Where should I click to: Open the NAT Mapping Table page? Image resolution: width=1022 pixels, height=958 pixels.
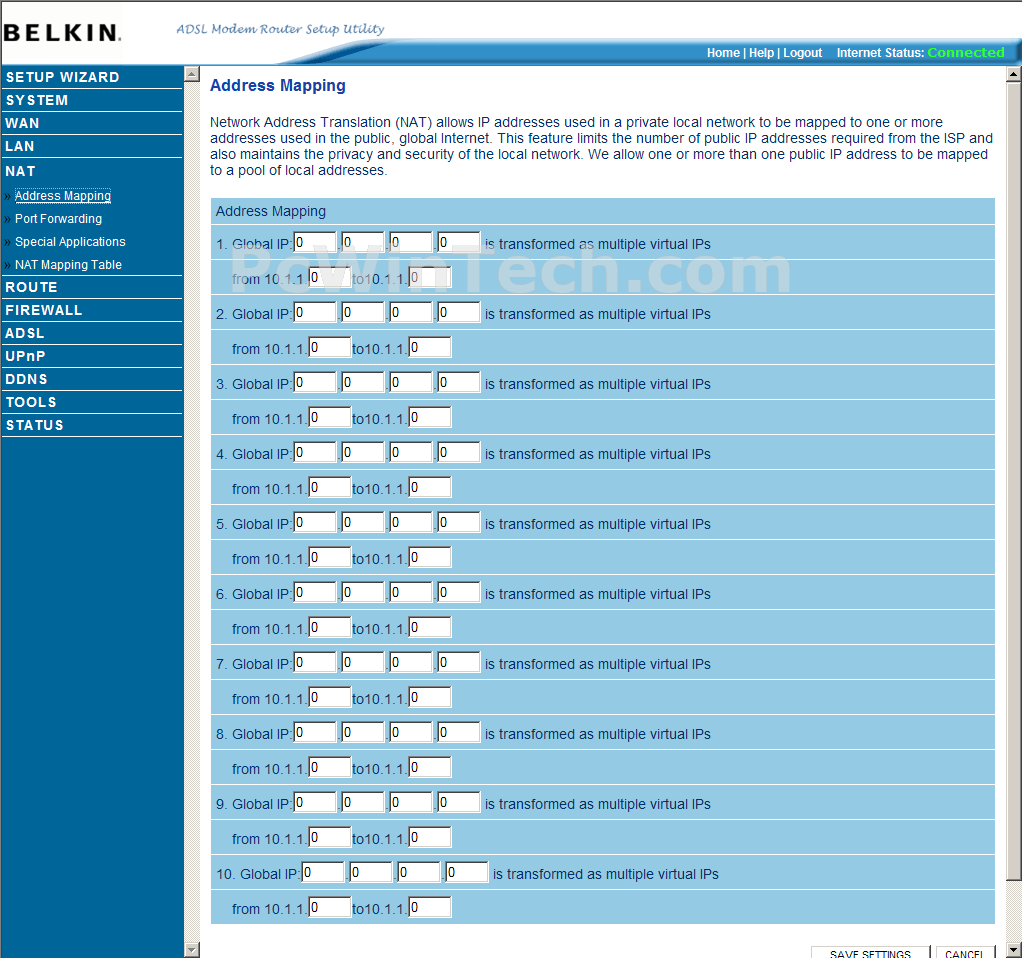pos(68,265)
